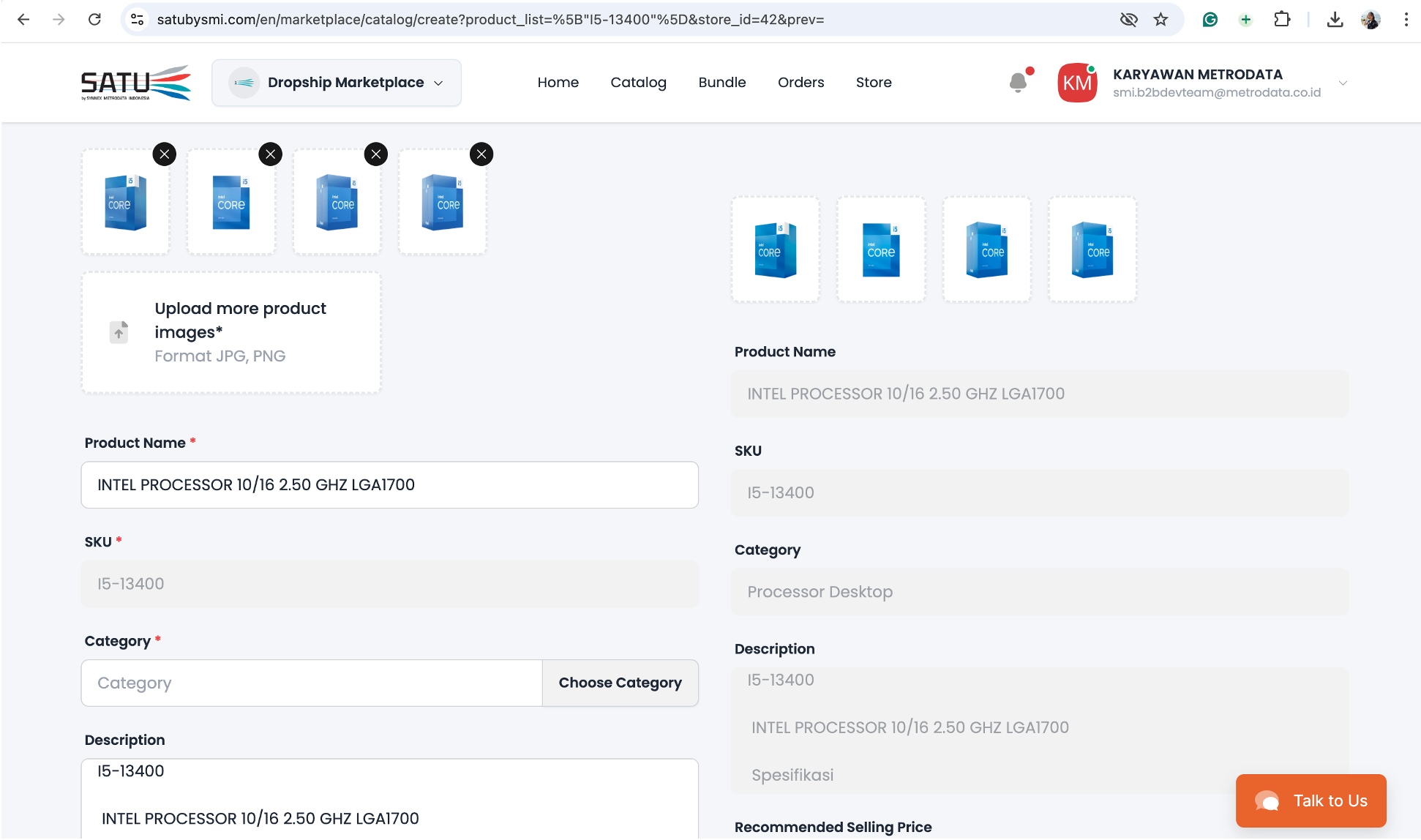
Task: Open browser extensions puzzle icon
Action: point(1282,20)
